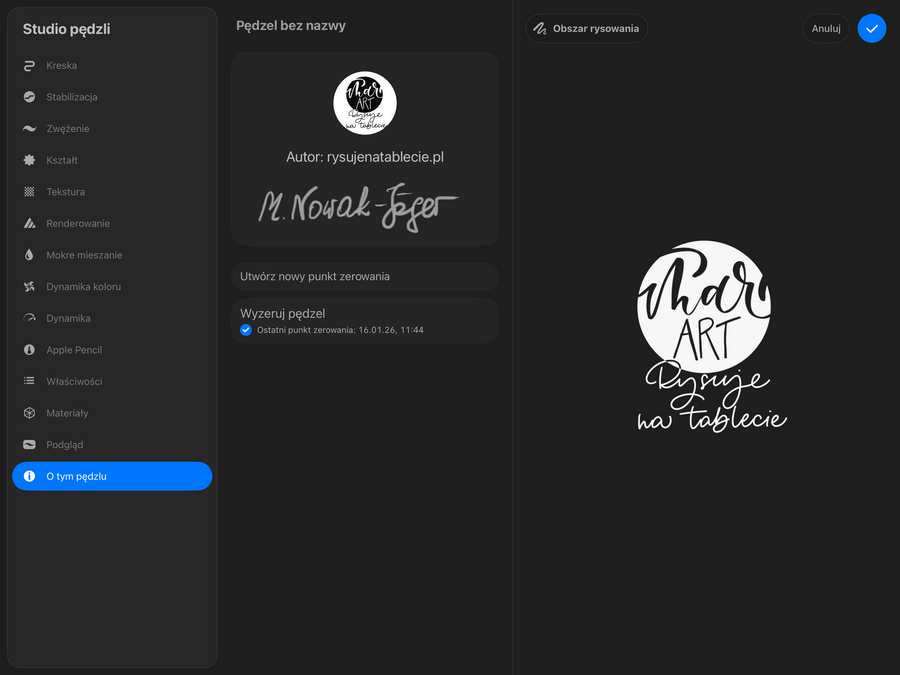This screenshot has height=675, width=900.
Task: Open the Kreska settings section
Action: pos(112,65)
